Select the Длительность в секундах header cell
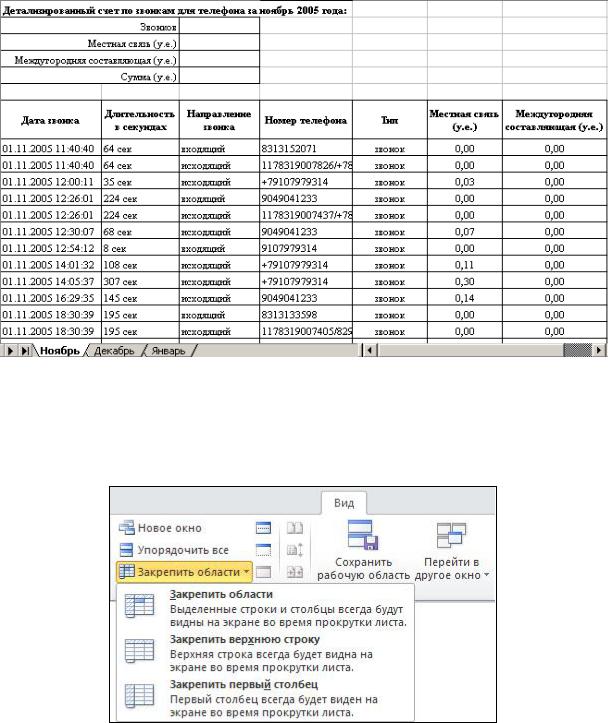This screenshot has height=723, width=608. 140,120
